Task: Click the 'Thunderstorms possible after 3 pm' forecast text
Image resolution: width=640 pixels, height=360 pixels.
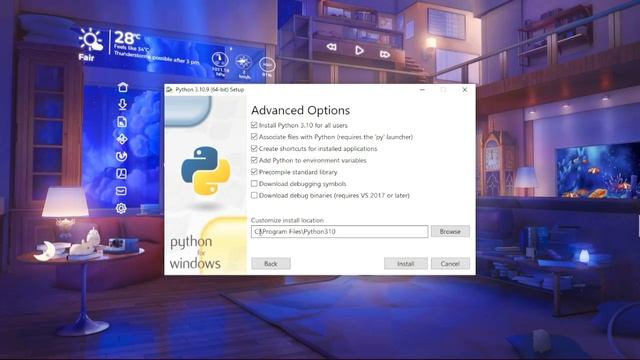Action: tap(157, 58)
